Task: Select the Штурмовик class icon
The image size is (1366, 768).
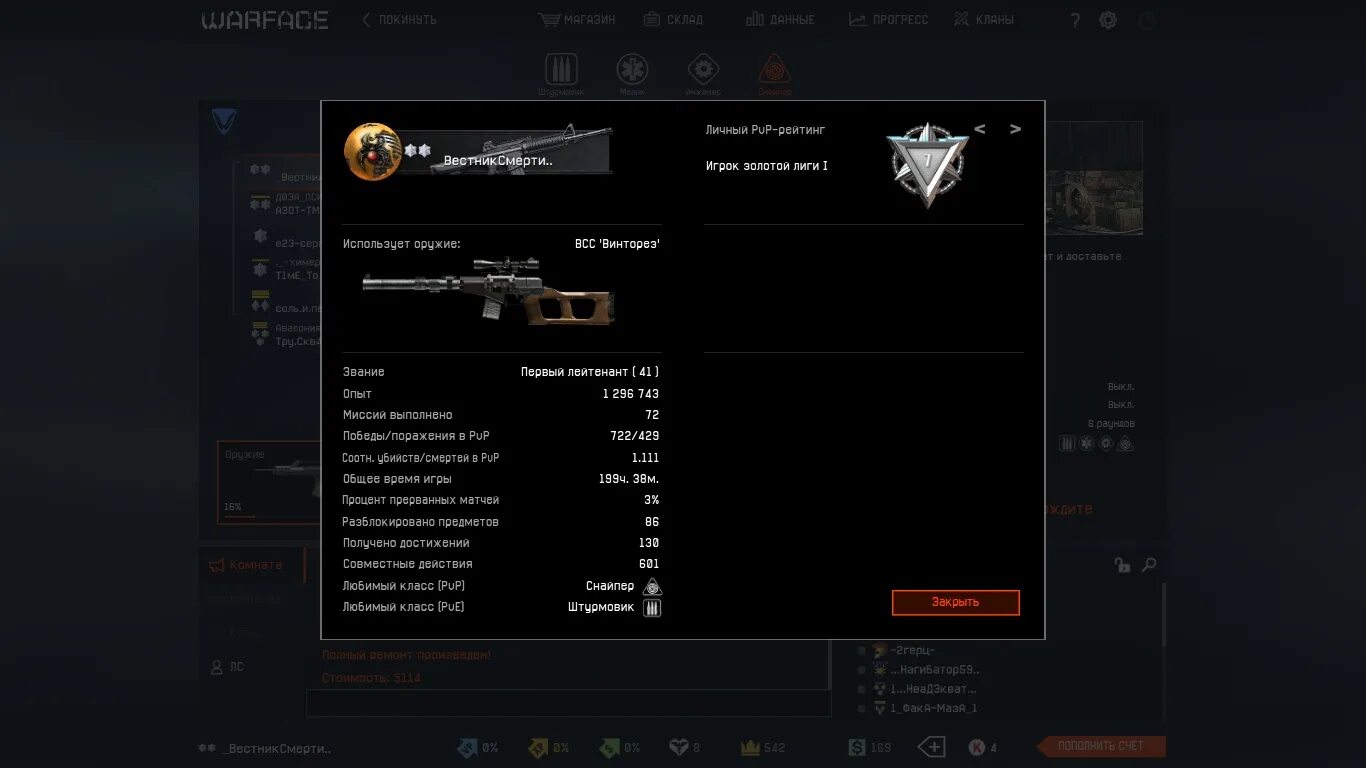Action: click(x=561, y=70)
